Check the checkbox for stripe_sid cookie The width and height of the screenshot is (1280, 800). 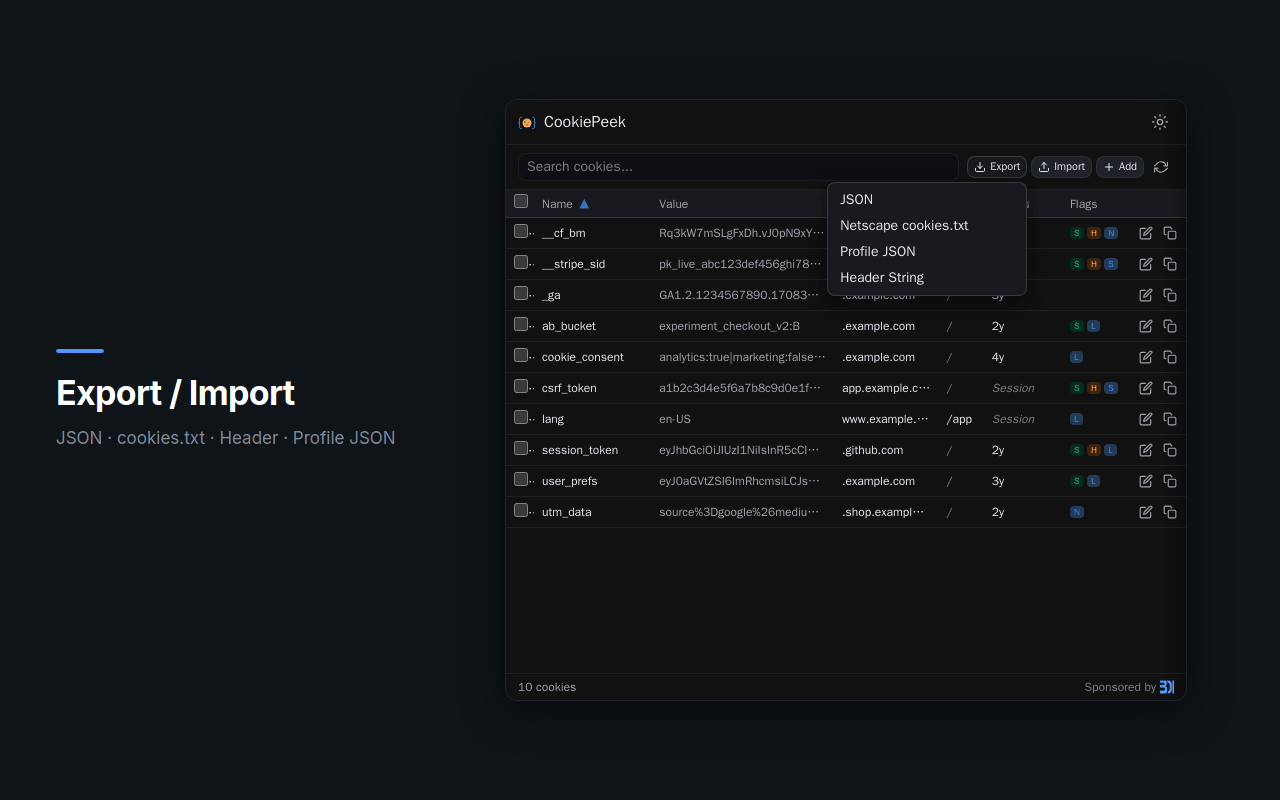click(521, 263)
